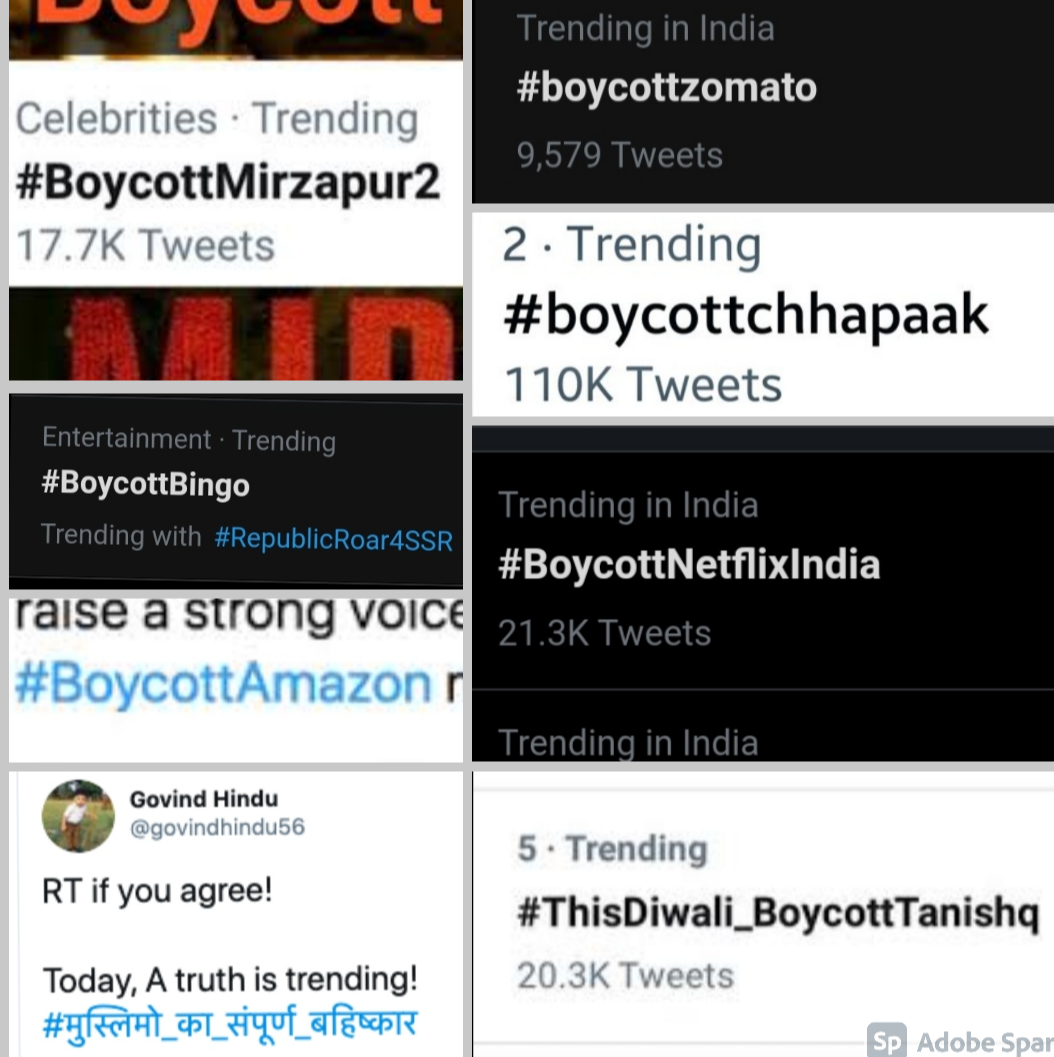
Task: Open #boycottzomato trending hashtag
Action: 666,88
